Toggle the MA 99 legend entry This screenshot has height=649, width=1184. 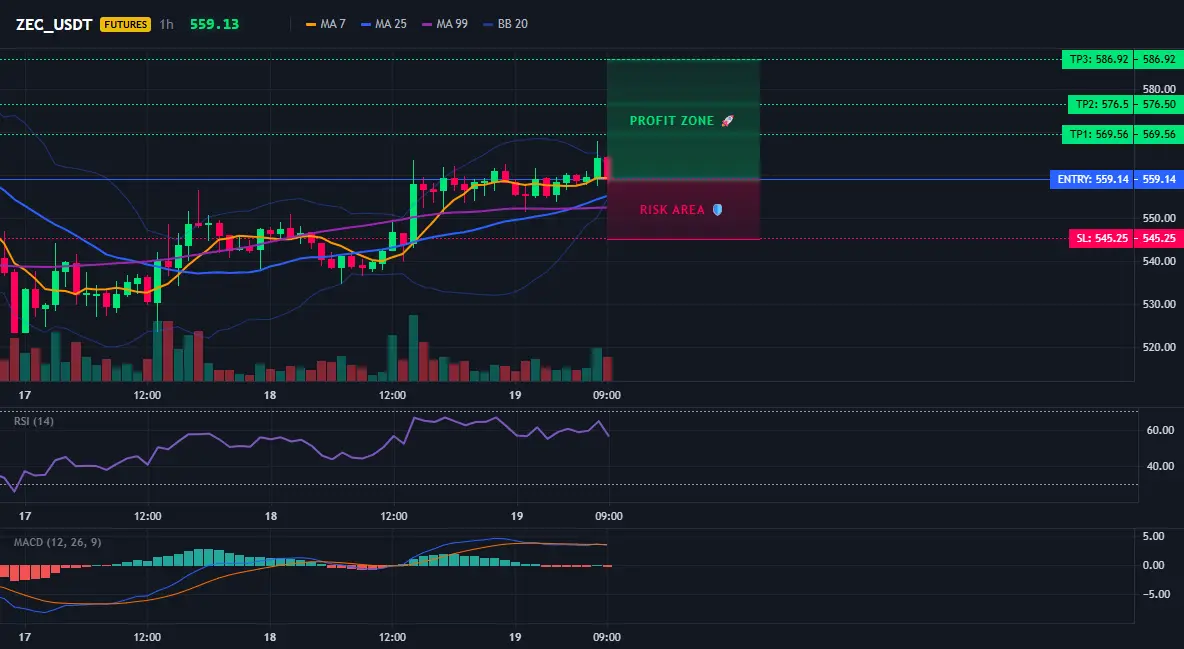445,24
